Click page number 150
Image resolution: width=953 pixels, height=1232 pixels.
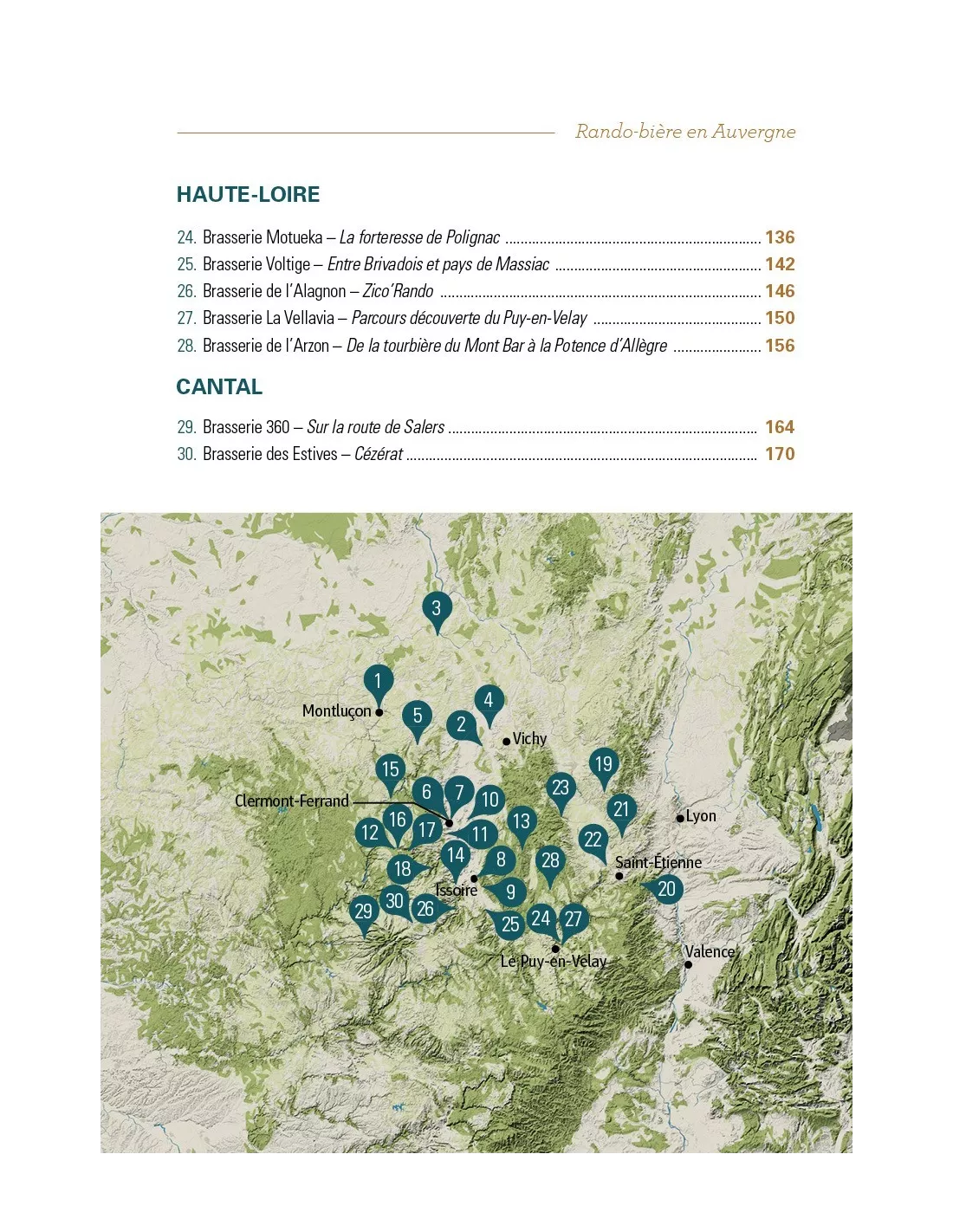coord(780,318)
